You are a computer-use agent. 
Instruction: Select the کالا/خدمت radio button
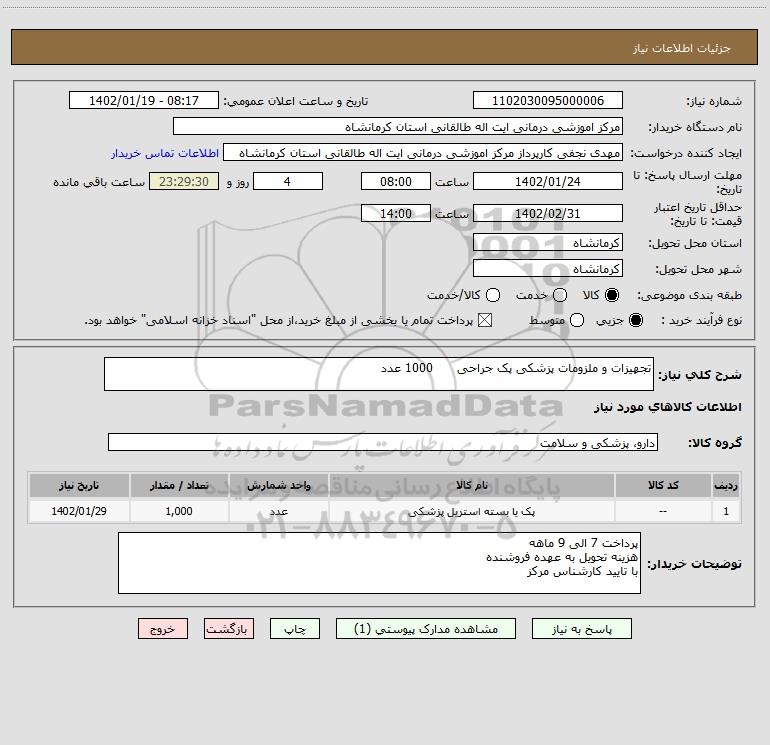click(493, 295)
